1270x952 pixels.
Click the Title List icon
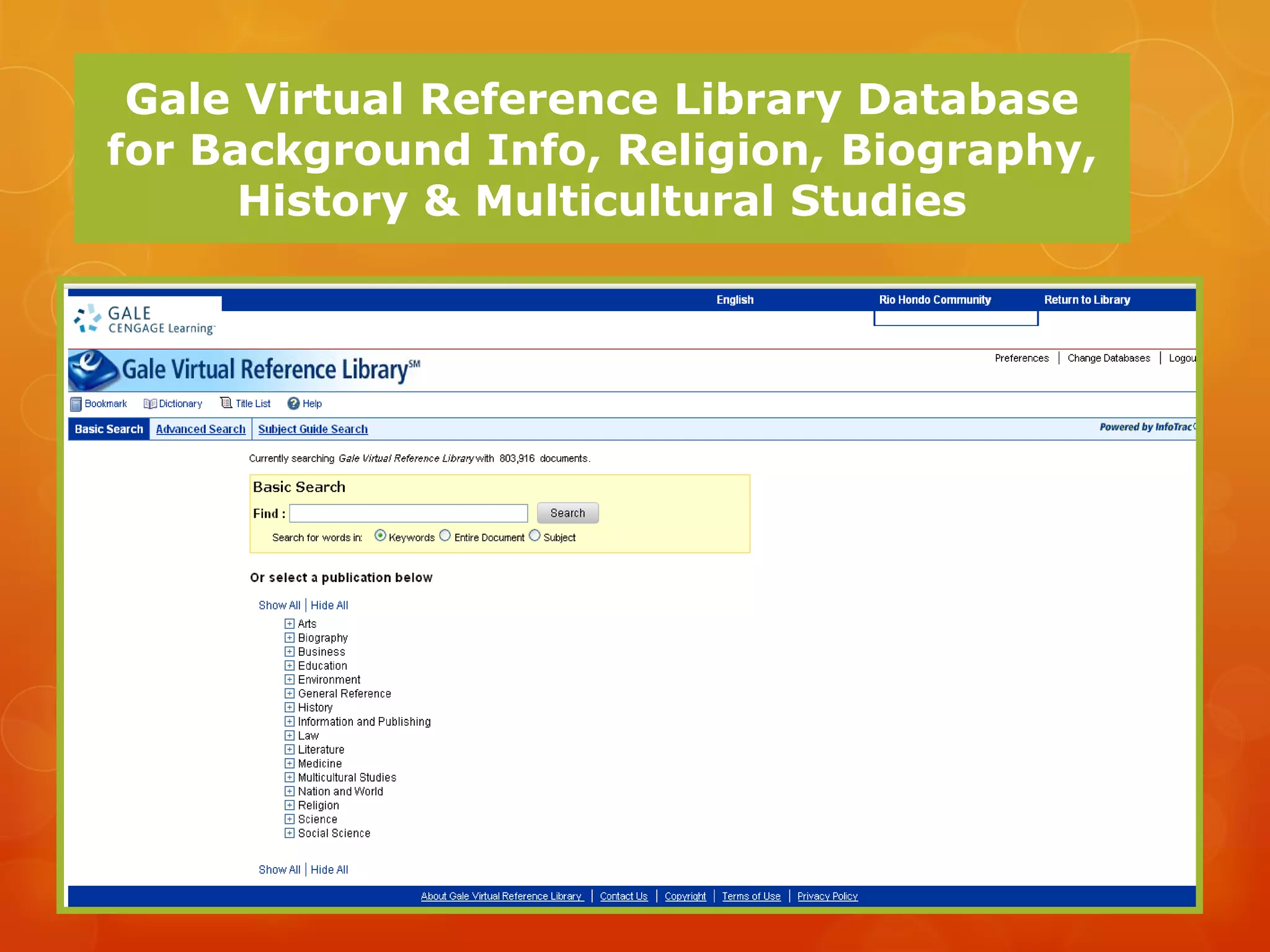point(226,403)
